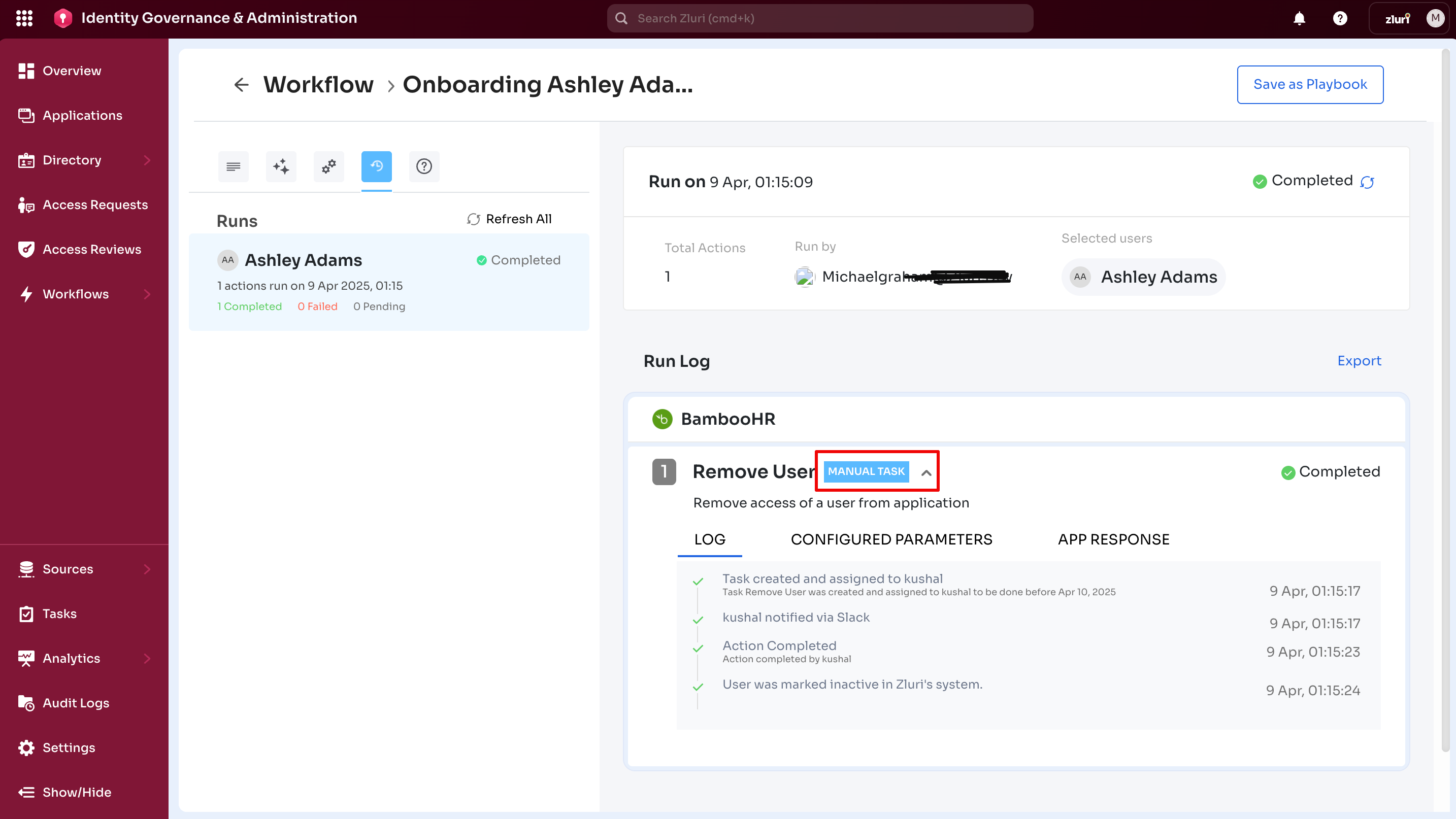Screen dimensions: 1456x819
Task: Click the Save as Playbook button
Action: coord(1310,84)
